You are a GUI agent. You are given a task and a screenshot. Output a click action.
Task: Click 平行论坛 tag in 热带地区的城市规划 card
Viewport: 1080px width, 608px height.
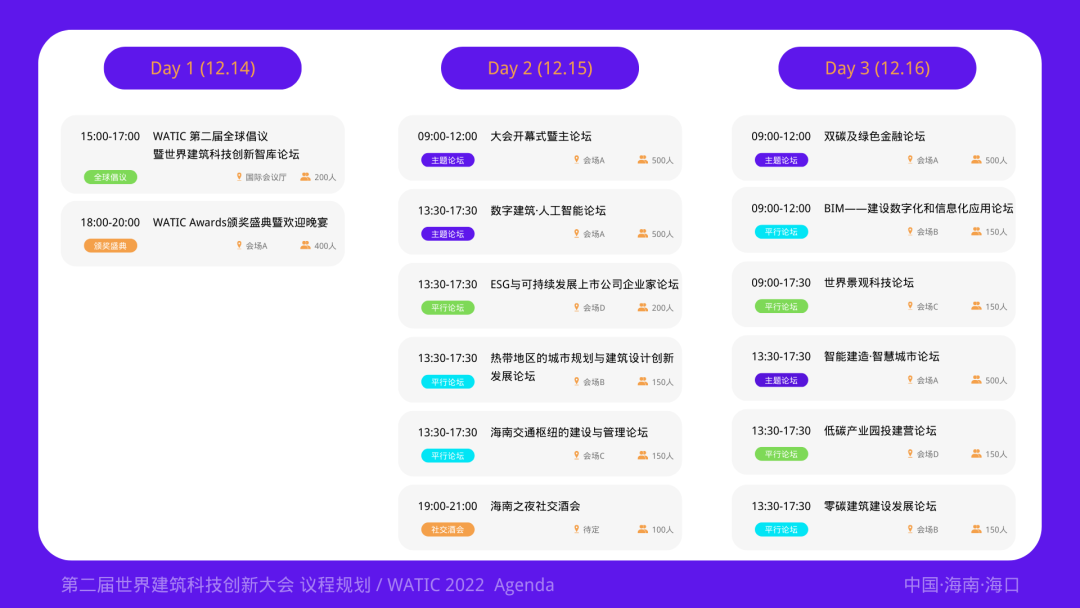coord(448,381)
